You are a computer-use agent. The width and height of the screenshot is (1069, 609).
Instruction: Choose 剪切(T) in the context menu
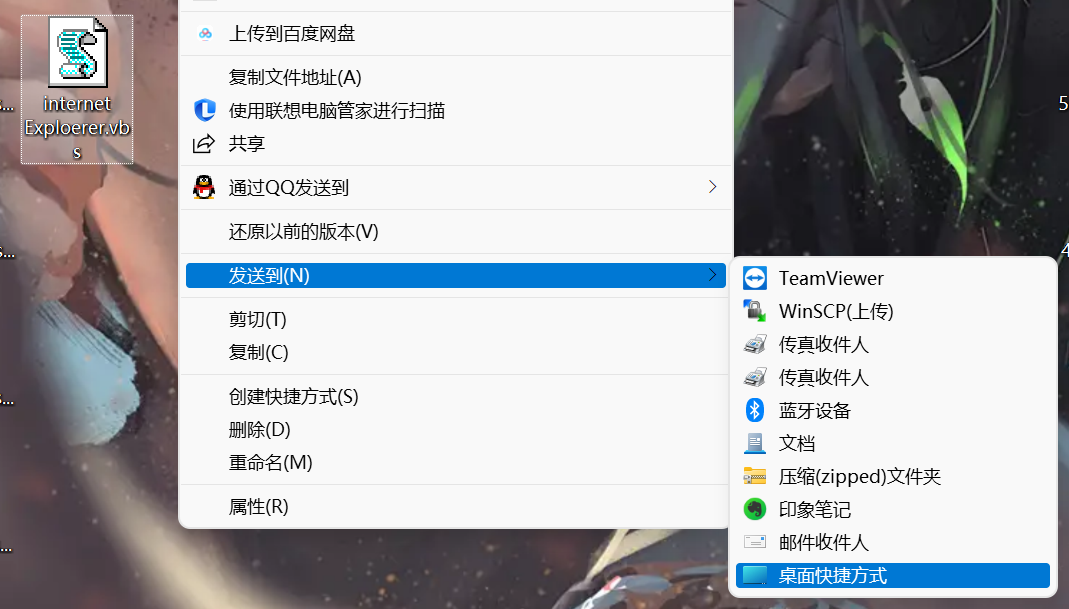257,319
